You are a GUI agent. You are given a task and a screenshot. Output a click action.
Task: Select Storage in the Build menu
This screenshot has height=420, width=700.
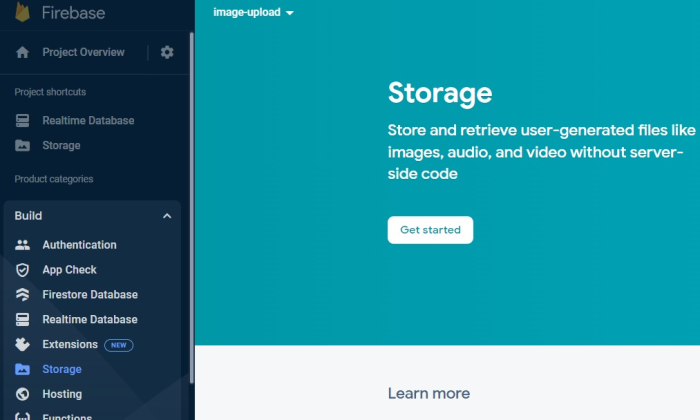click(x=62, y=369)
